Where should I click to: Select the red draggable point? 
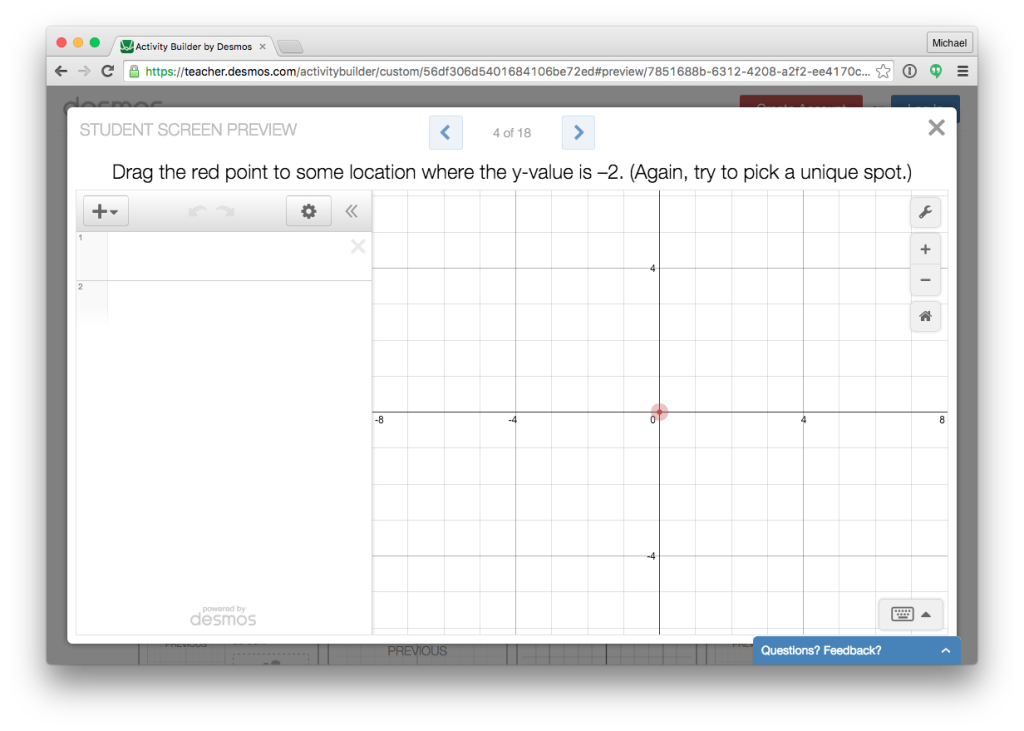point(659,412)
